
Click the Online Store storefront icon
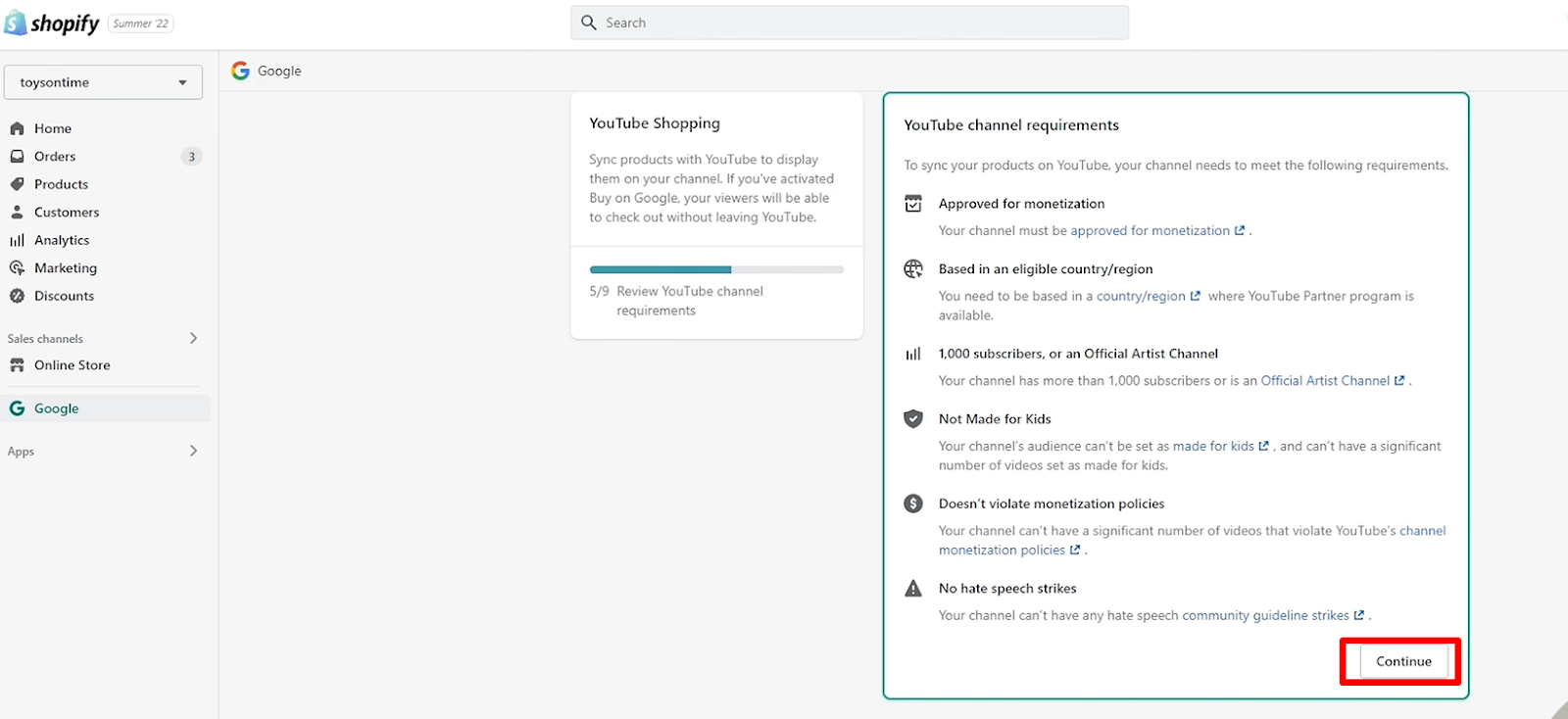[x=17, y=365]
